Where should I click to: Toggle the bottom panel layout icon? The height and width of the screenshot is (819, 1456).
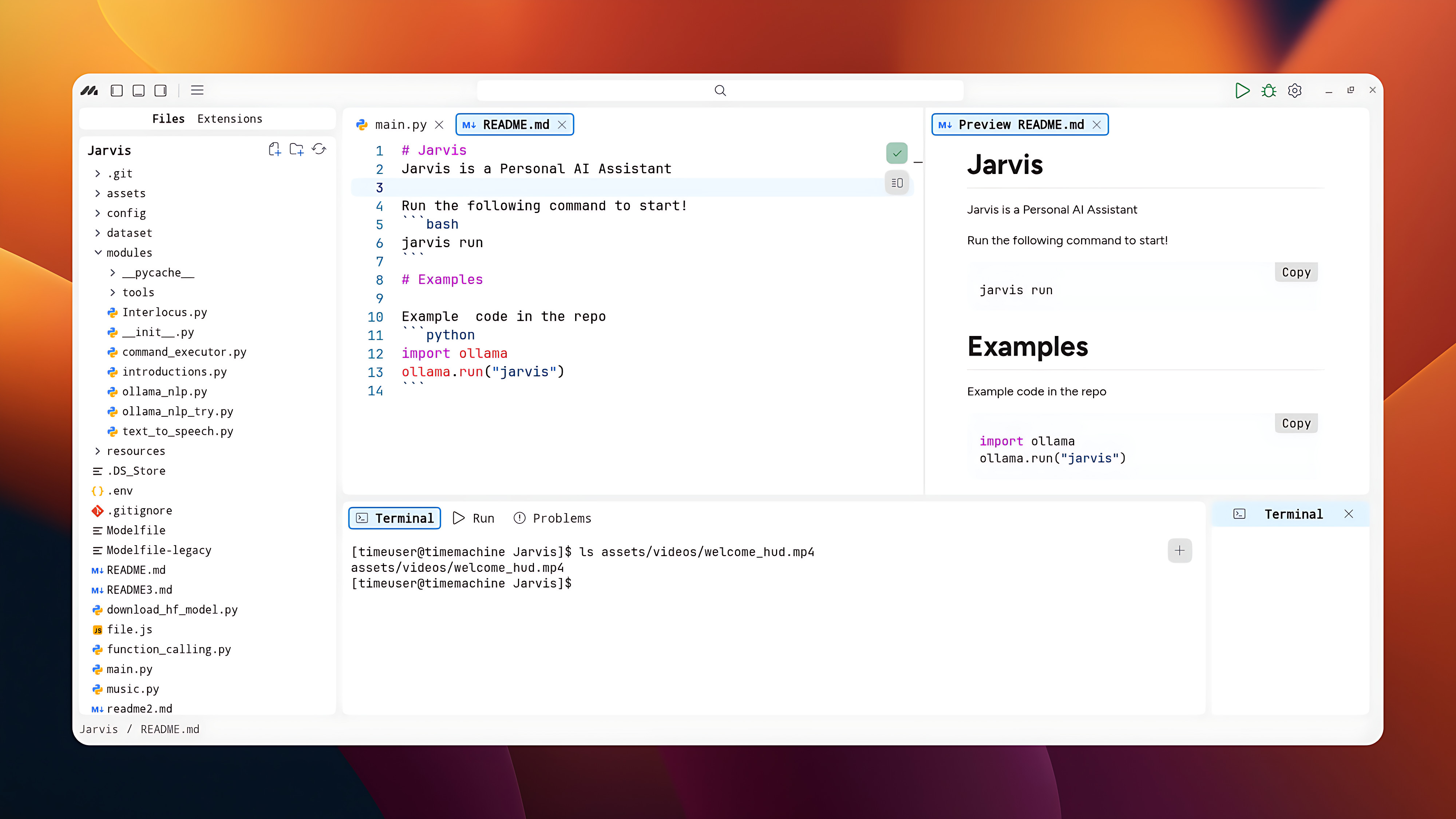138,90
